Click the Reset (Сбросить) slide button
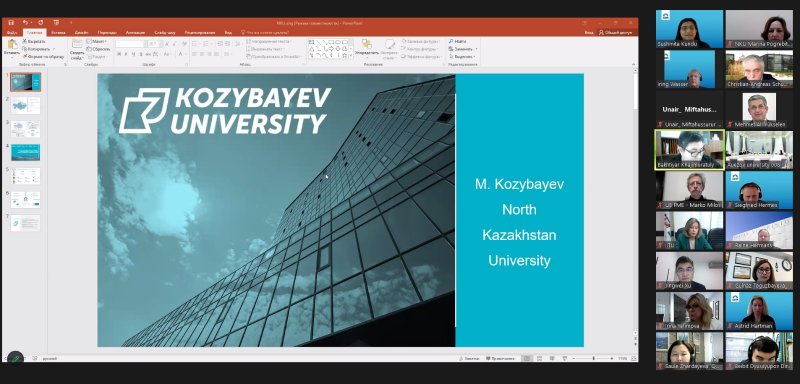800x384 pixels. [98, 49]
